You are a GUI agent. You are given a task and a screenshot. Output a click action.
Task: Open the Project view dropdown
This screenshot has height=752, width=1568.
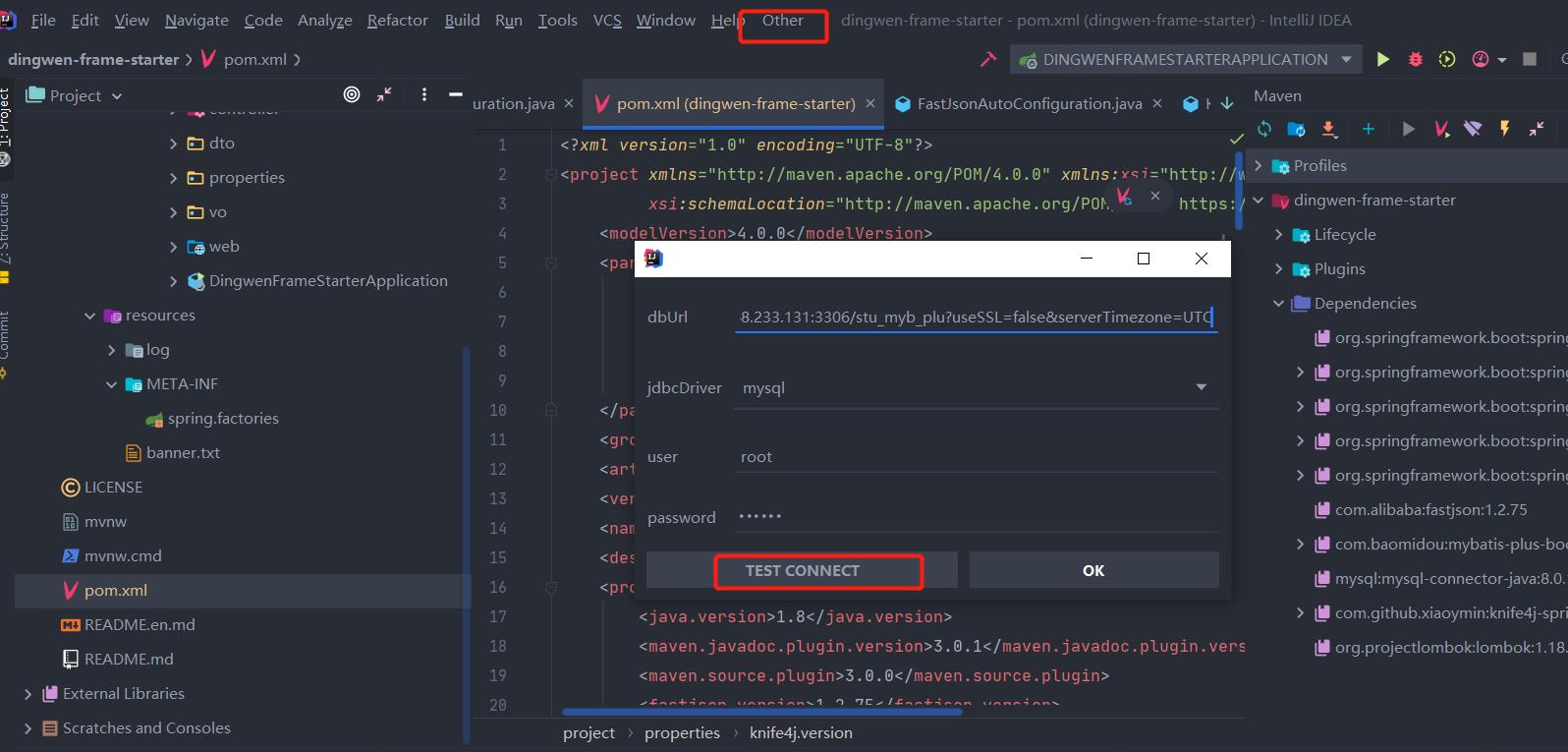(x=75, y=95)
